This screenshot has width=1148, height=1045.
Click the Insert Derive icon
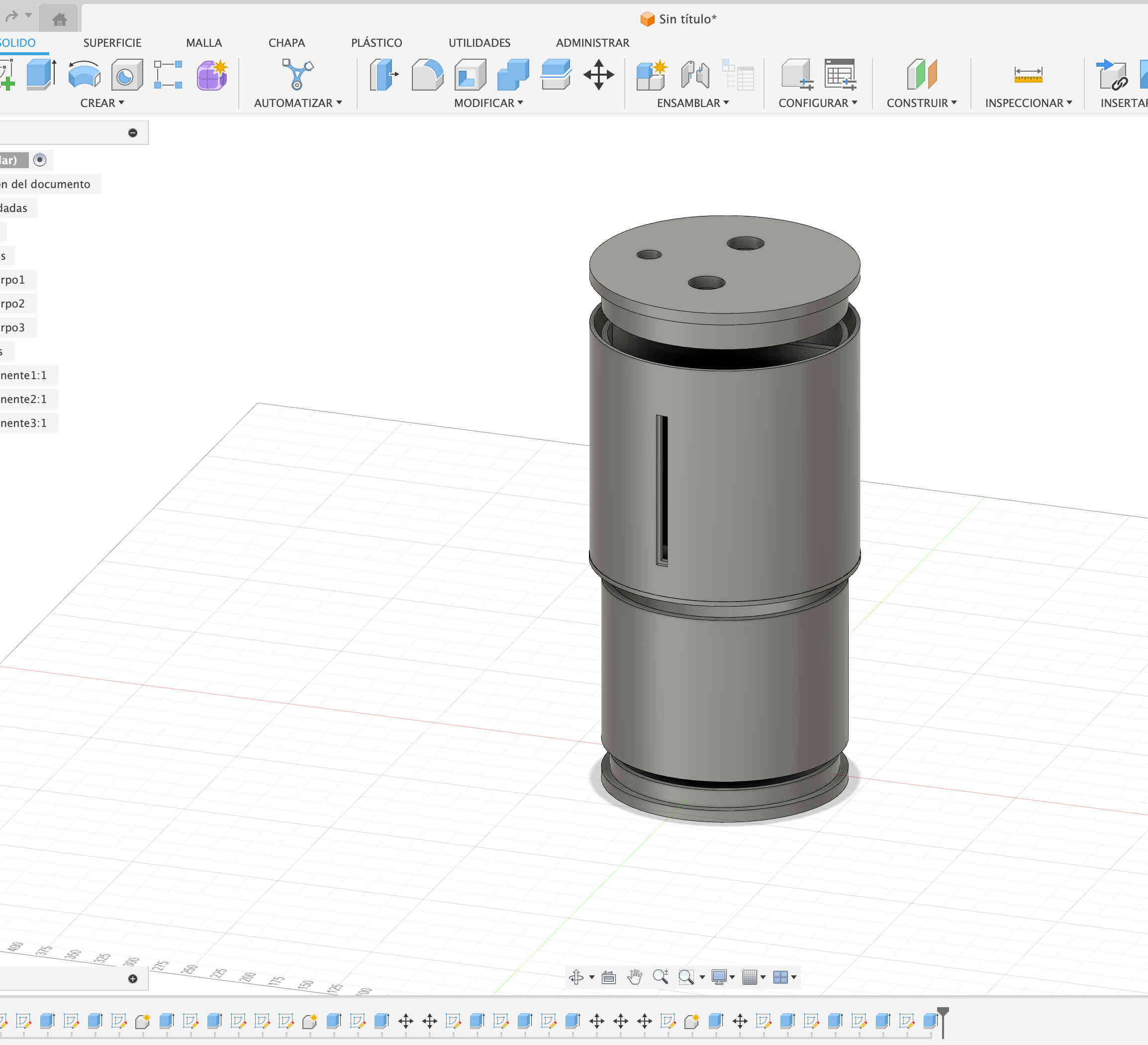coord(1112,75)
